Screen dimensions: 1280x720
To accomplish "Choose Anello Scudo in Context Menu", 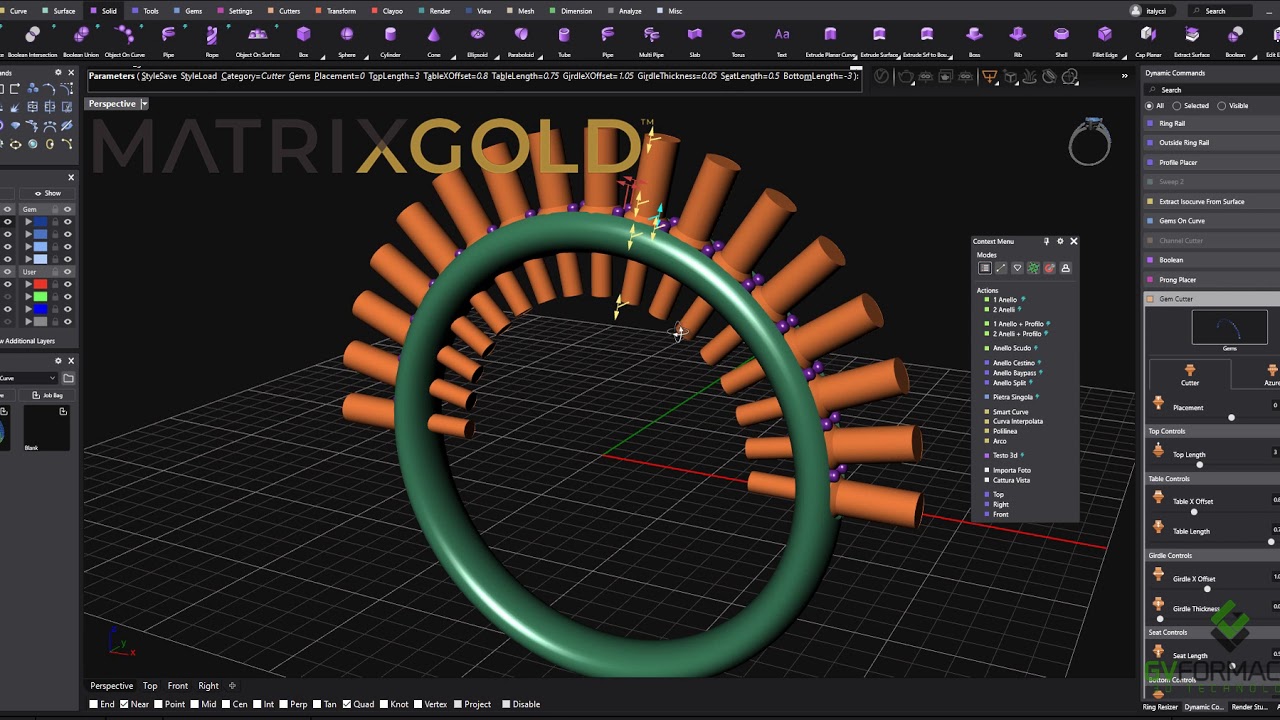I will tap(1011, 348).
